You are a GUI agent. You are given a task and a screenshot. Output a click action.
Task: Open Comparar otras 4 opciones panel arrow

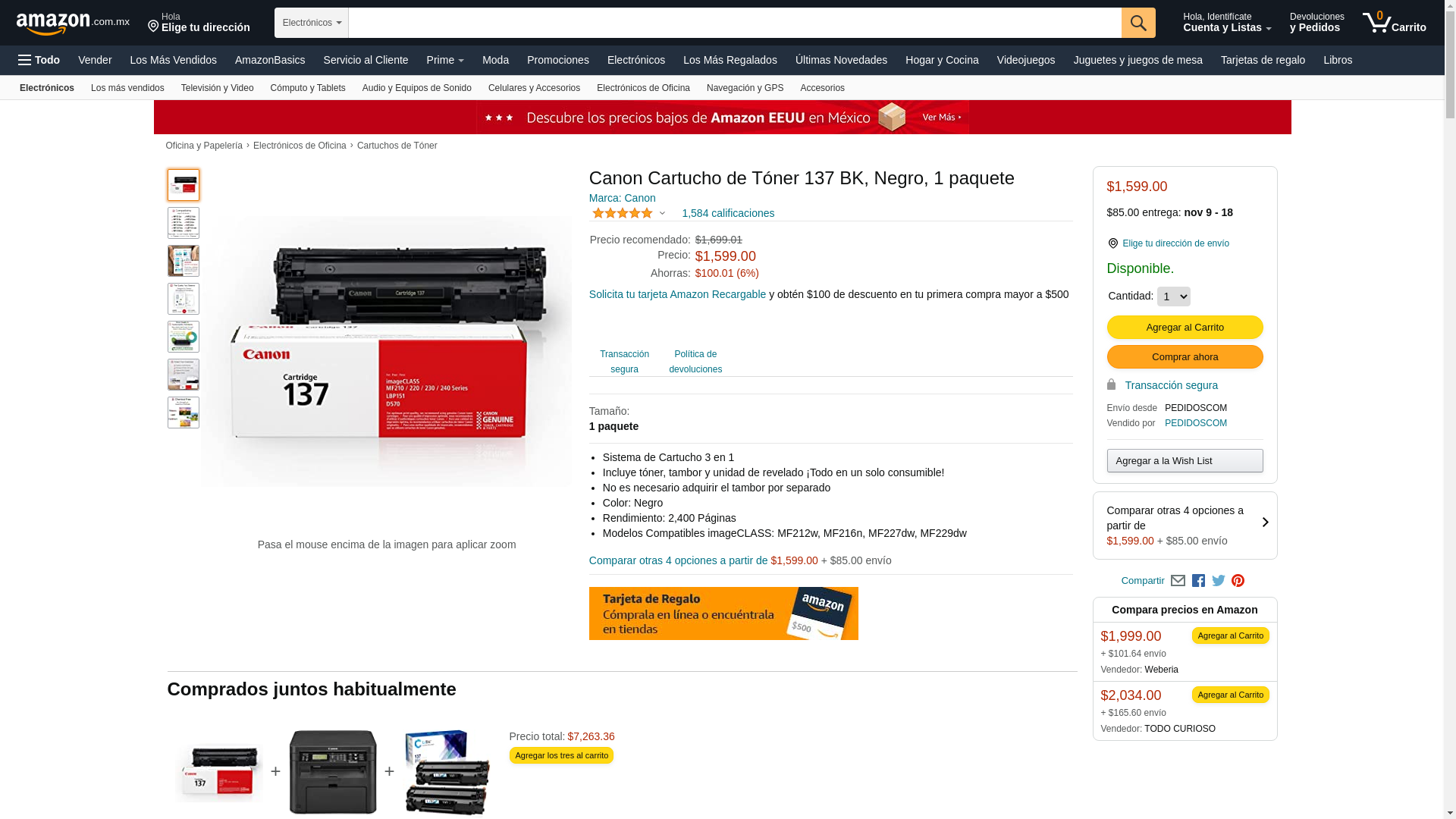(1265, 522)
